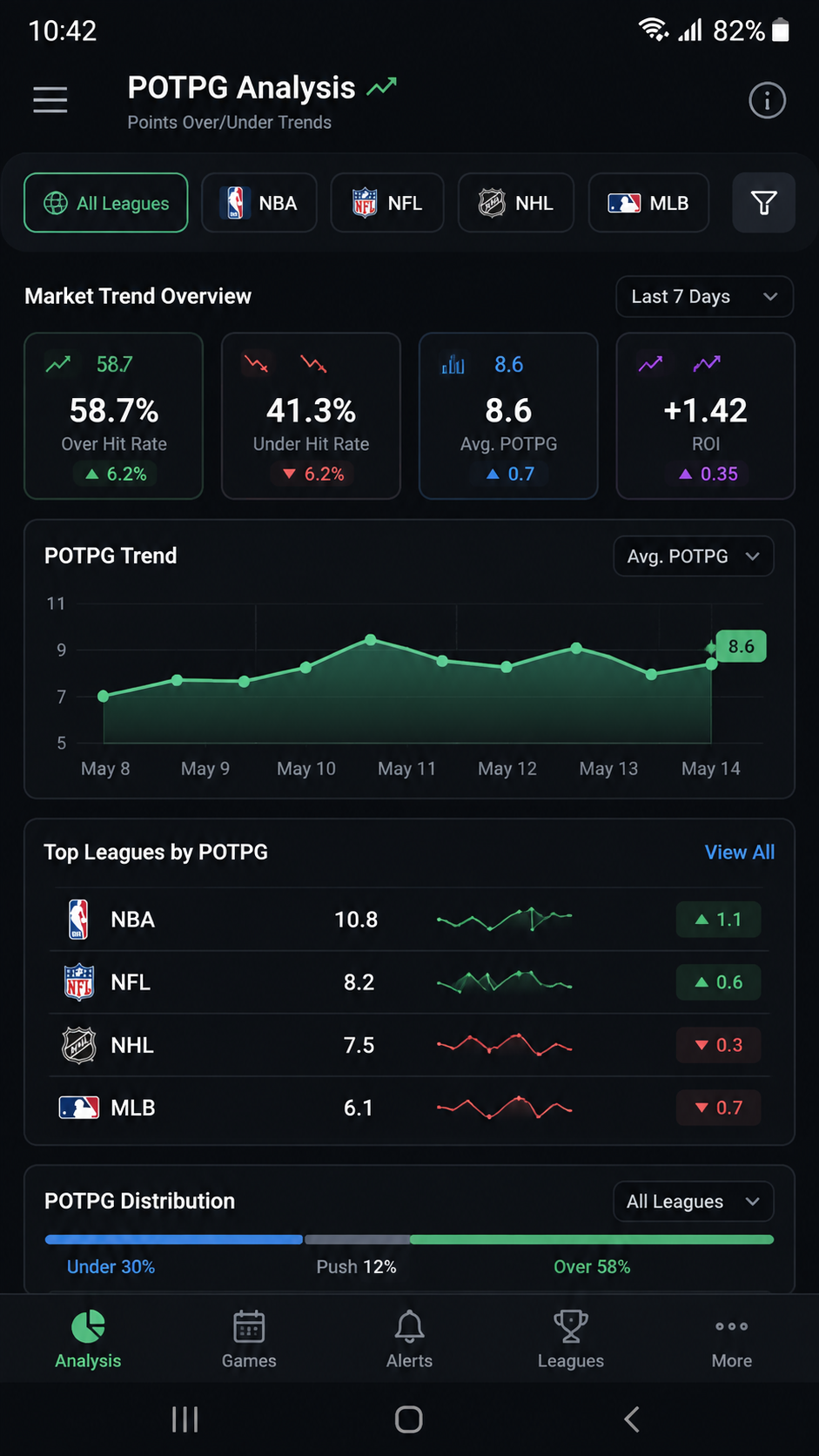Tap the Android home button
Screen dimensions: 819x1456
409,1419
